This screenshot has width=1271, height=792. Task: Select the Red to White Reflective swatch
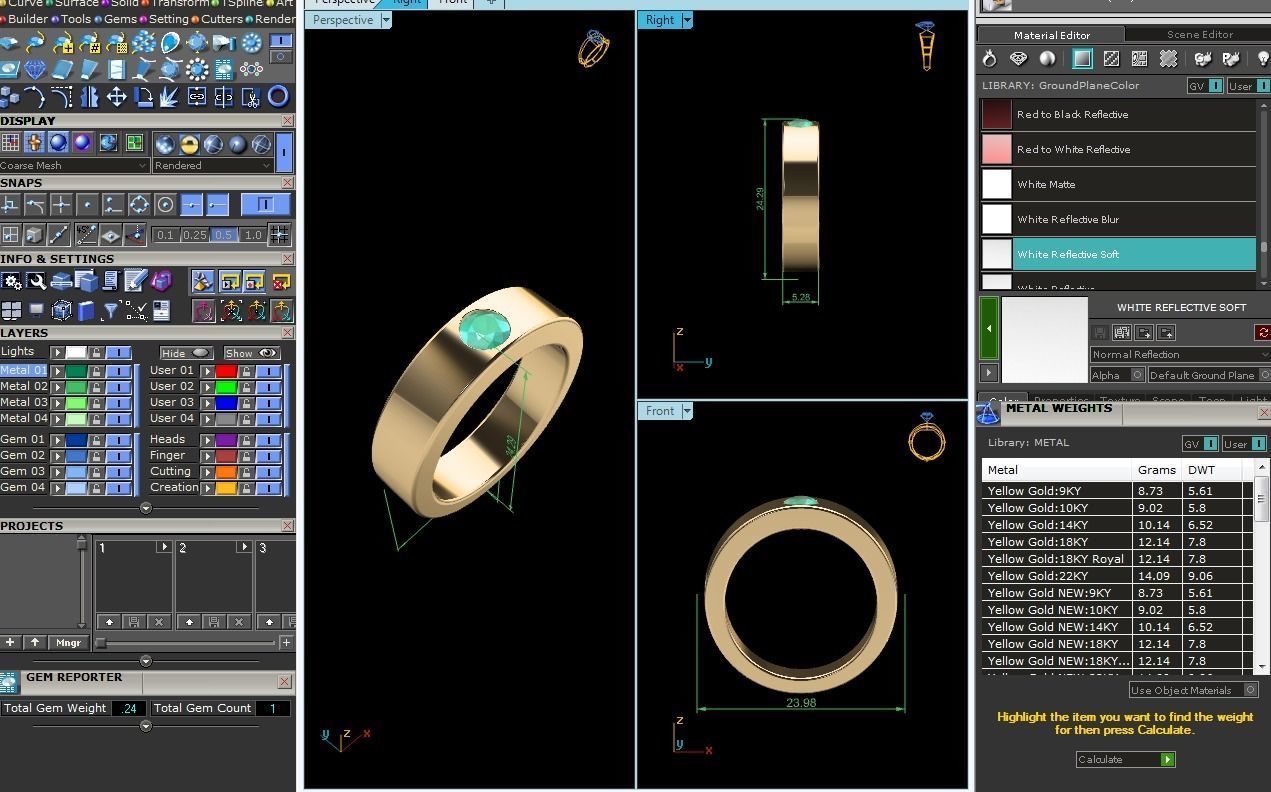tap(997, 149)
